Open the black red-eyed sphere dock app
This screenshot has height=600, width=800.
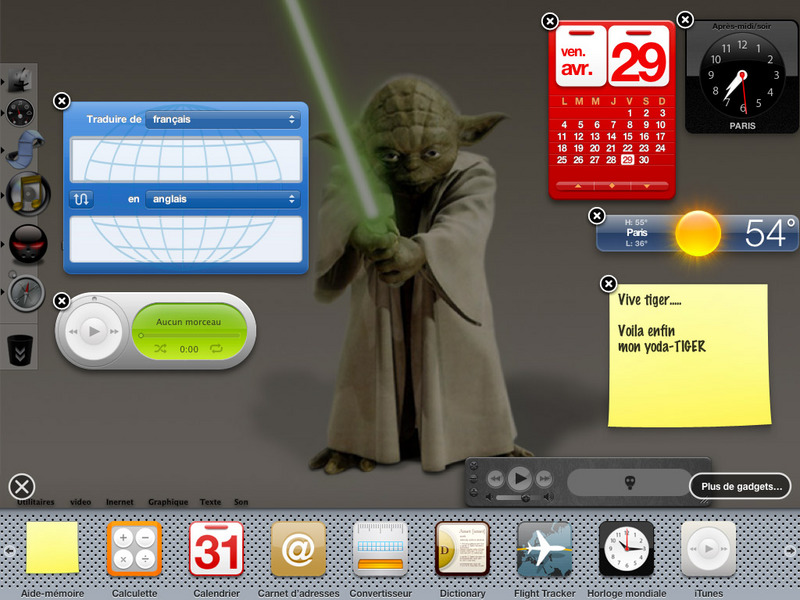pos(28,244)
